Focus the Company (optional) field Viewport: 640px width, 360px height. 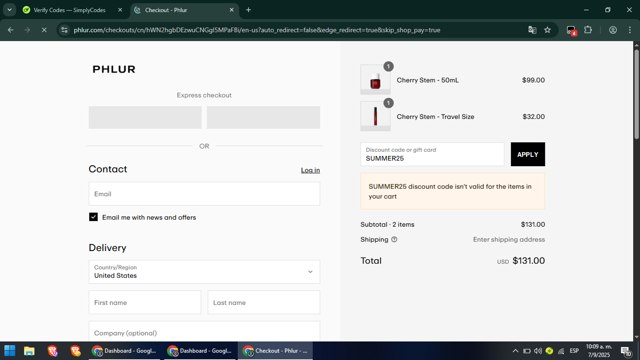click(204, 331)
